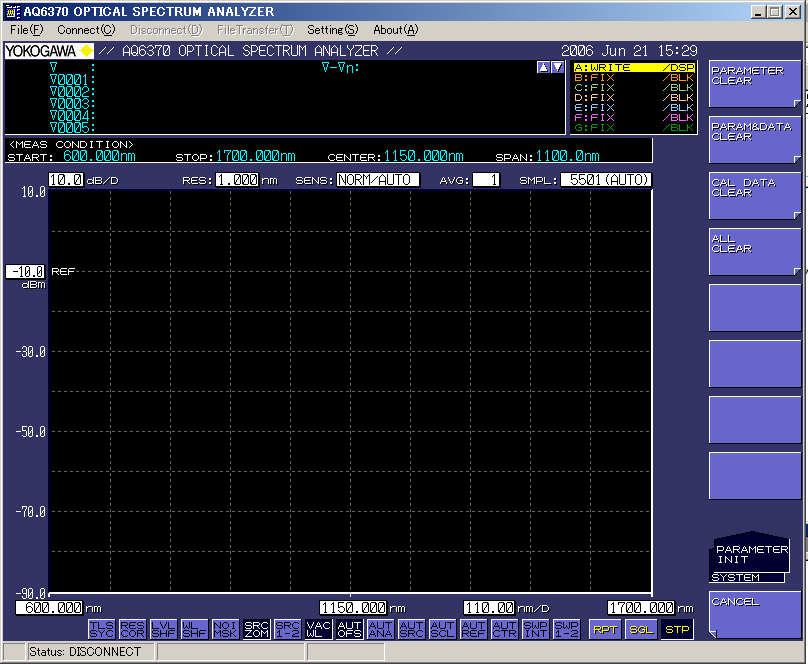Image resolution: width=808 pixels, height=664 pixels.
Task: Click the 10.0 dB/D scale field
Action: (x=66, y=180)
